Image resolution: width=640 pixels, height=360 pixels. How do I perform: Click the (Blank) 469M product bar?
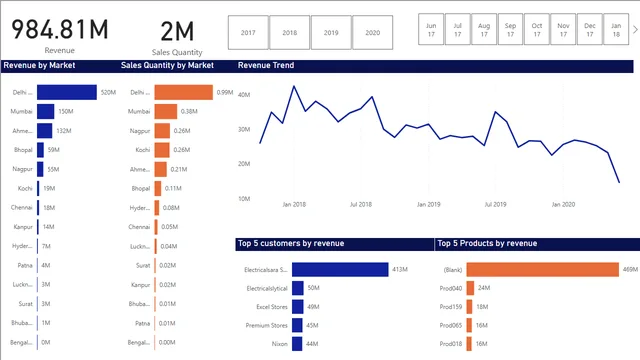(x=543, y=269)
